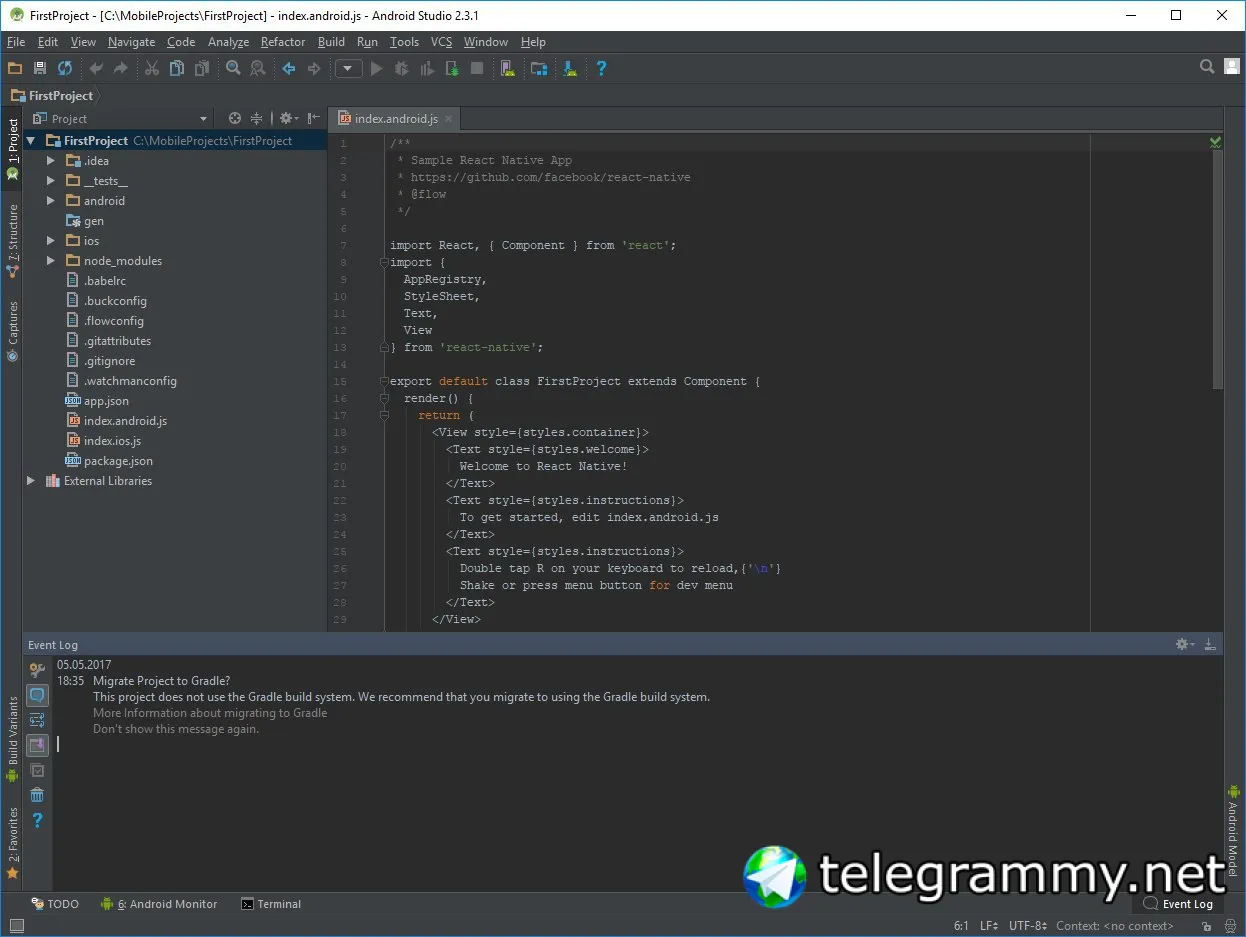
Task: Click 'More Information about migrating to Gradle' link
Action: (210, 713)
